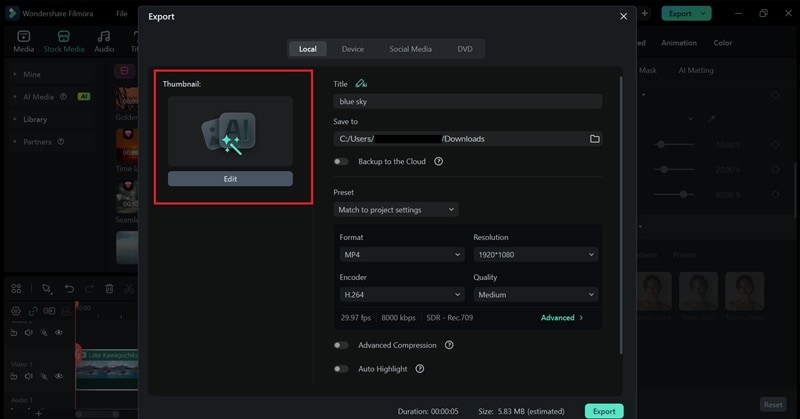Toggle lock icon on Video 1 track
This screenshot has height=419, width=800.
coord(14,376)
